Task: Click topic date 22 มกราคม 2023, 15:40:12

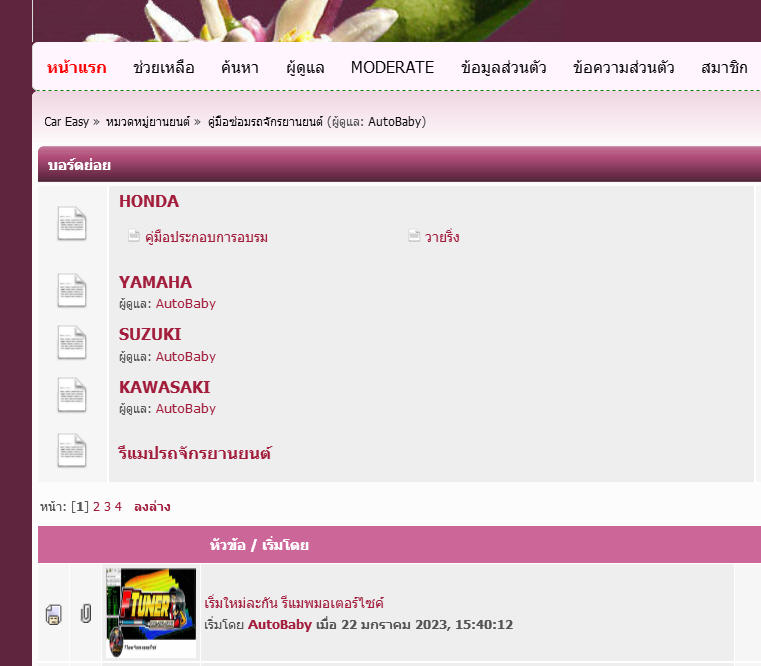Action: click(427, 624)
